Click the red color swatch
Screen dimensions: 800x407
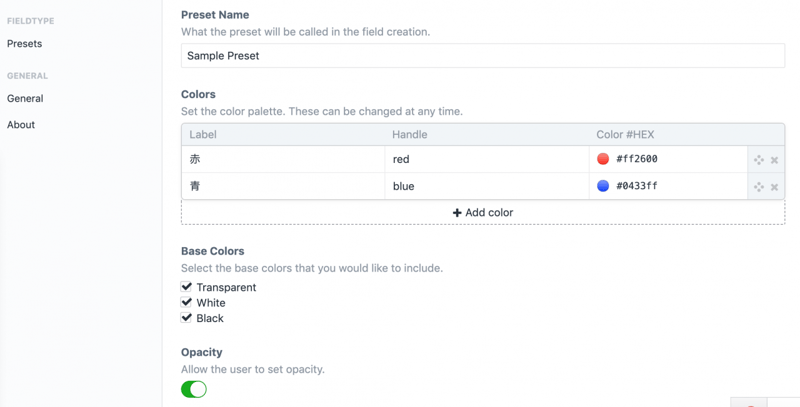pos(603,159)
